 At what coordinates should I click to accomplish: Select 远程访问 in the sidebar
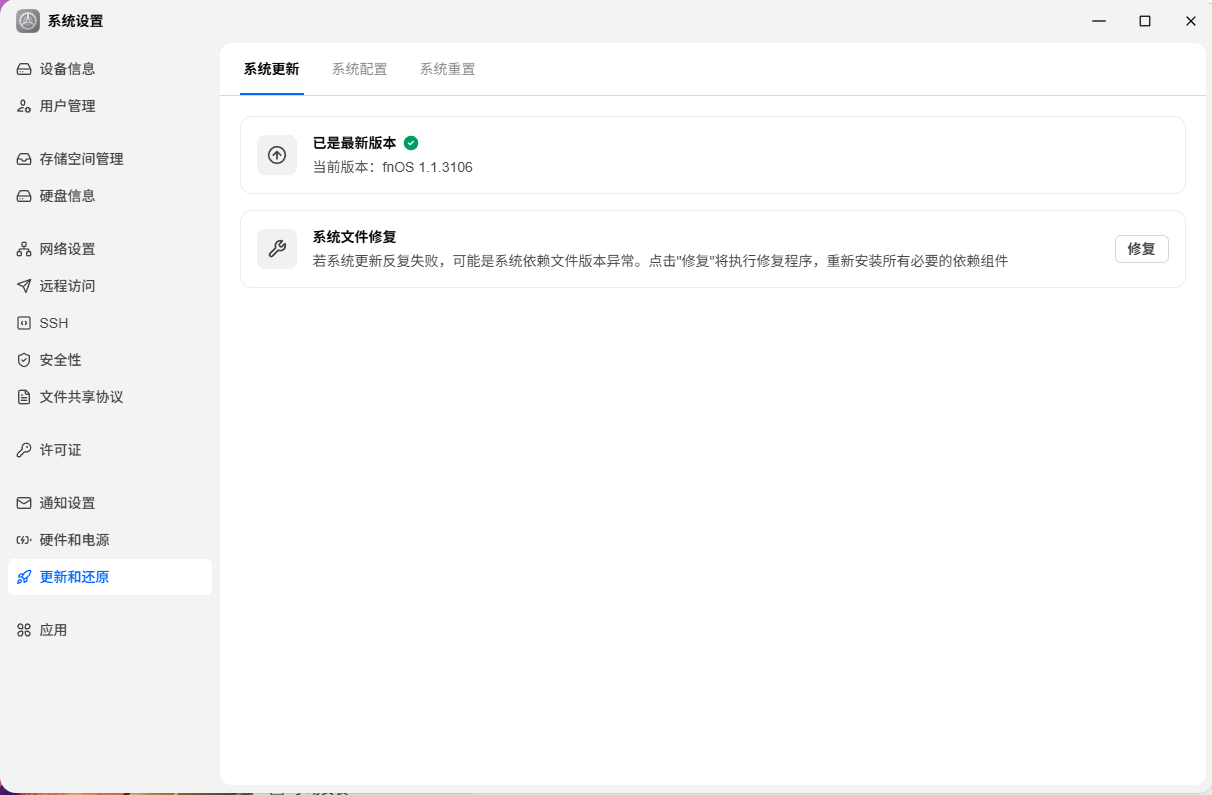(110, 286)
